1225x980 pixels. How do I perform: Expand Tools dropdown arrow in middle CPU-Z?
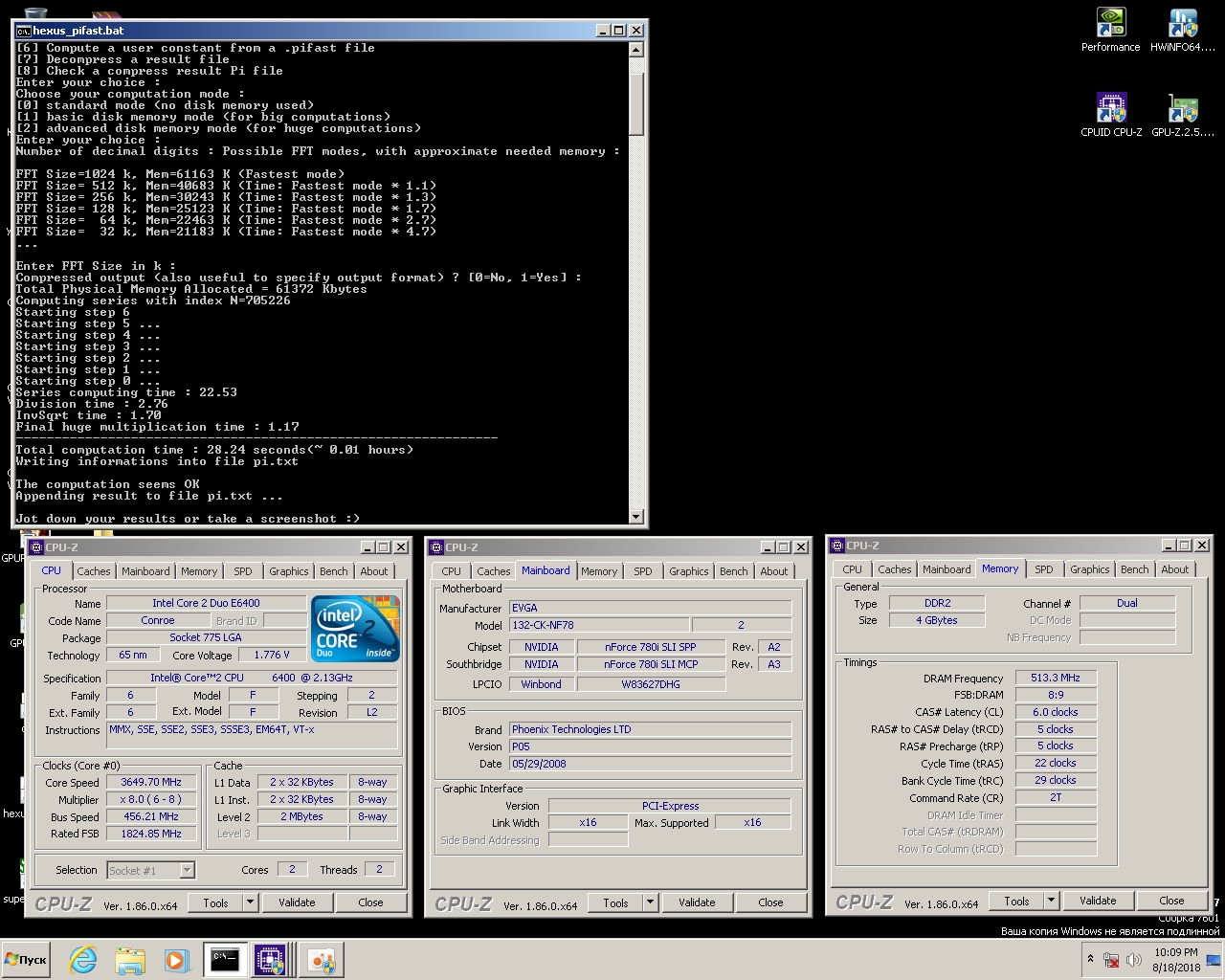(650, 902)
